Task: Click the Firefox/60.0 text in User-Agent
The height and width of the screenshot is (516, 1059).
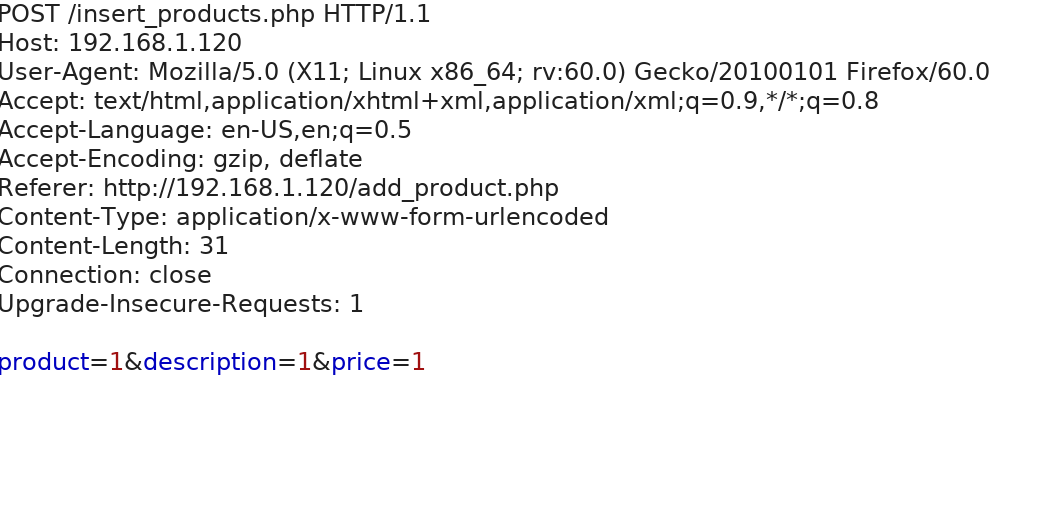Action: [x=918, y=72]
